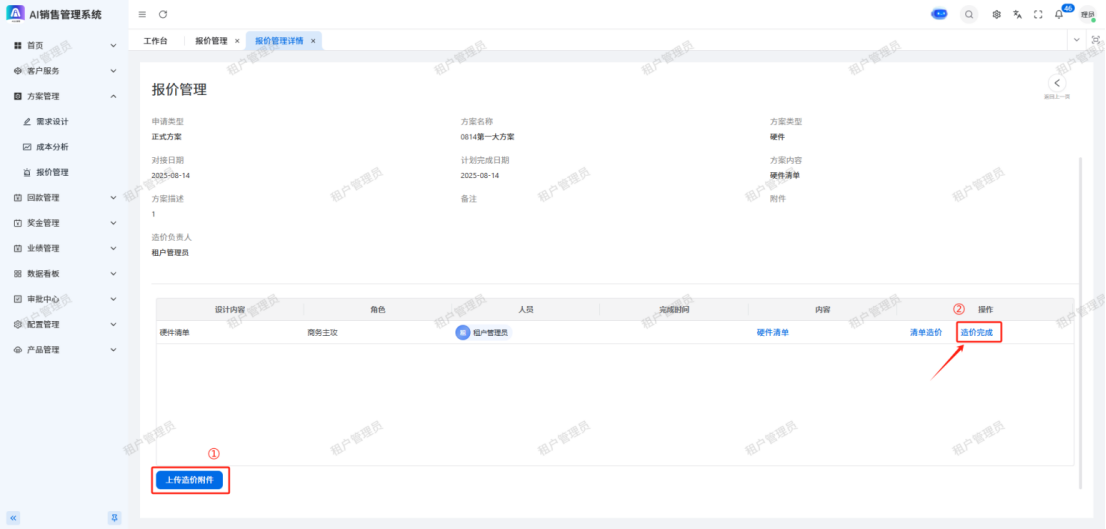The width and height of the screenshot is (1106, 529).
Task: Click the 上传选价附件 button
Action: point(190,480)
